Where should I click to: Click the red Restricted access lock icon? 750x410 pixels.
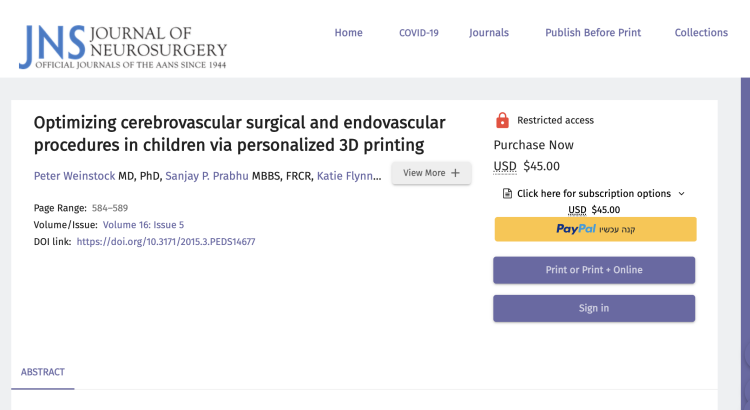502,120
